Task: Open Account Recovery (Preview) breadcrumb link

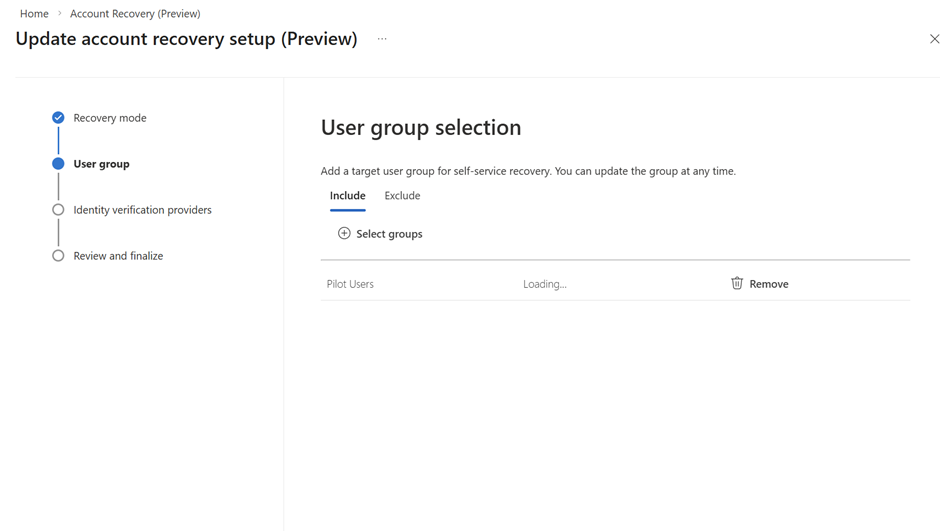Action: [x=135, y=14]
